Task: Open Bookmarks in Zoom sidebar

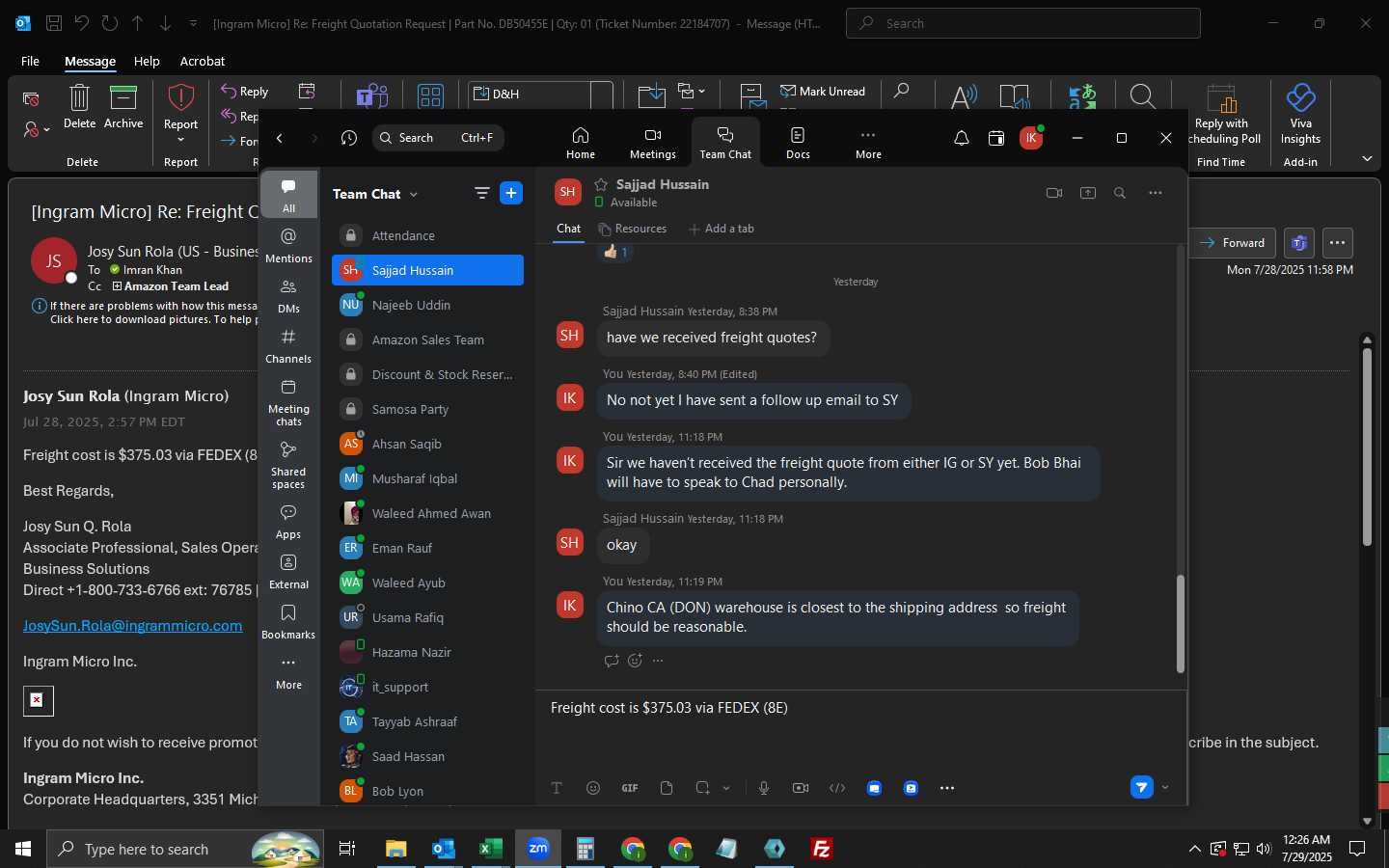Action: click(x=288, y=622)
